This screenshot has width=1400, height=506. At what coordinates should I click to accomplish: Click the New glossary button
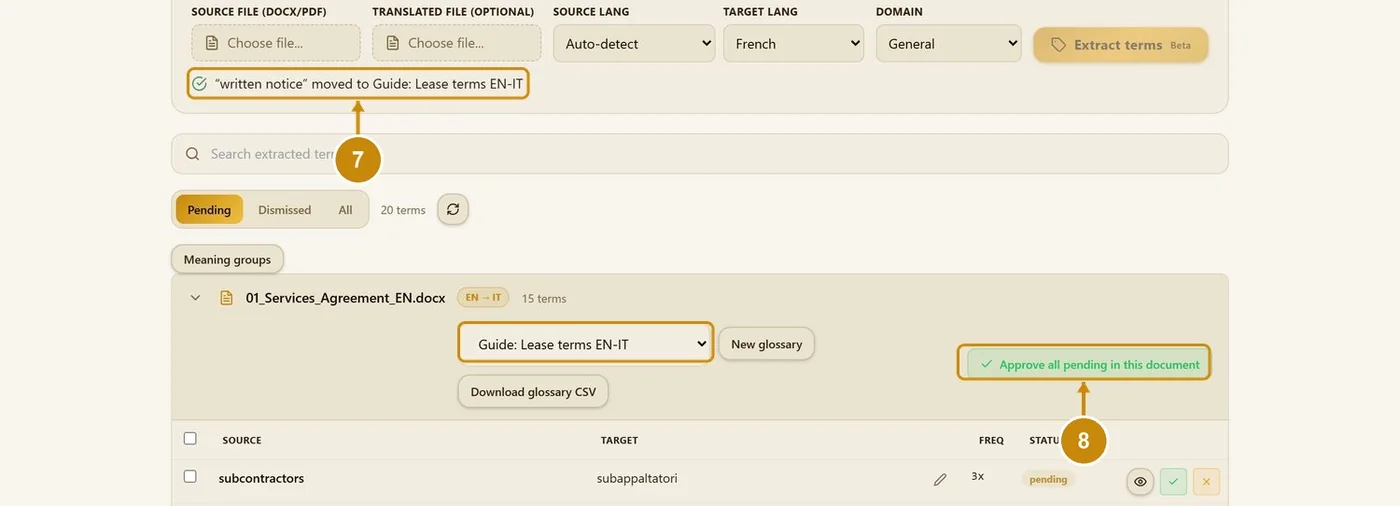coord(767,344)
